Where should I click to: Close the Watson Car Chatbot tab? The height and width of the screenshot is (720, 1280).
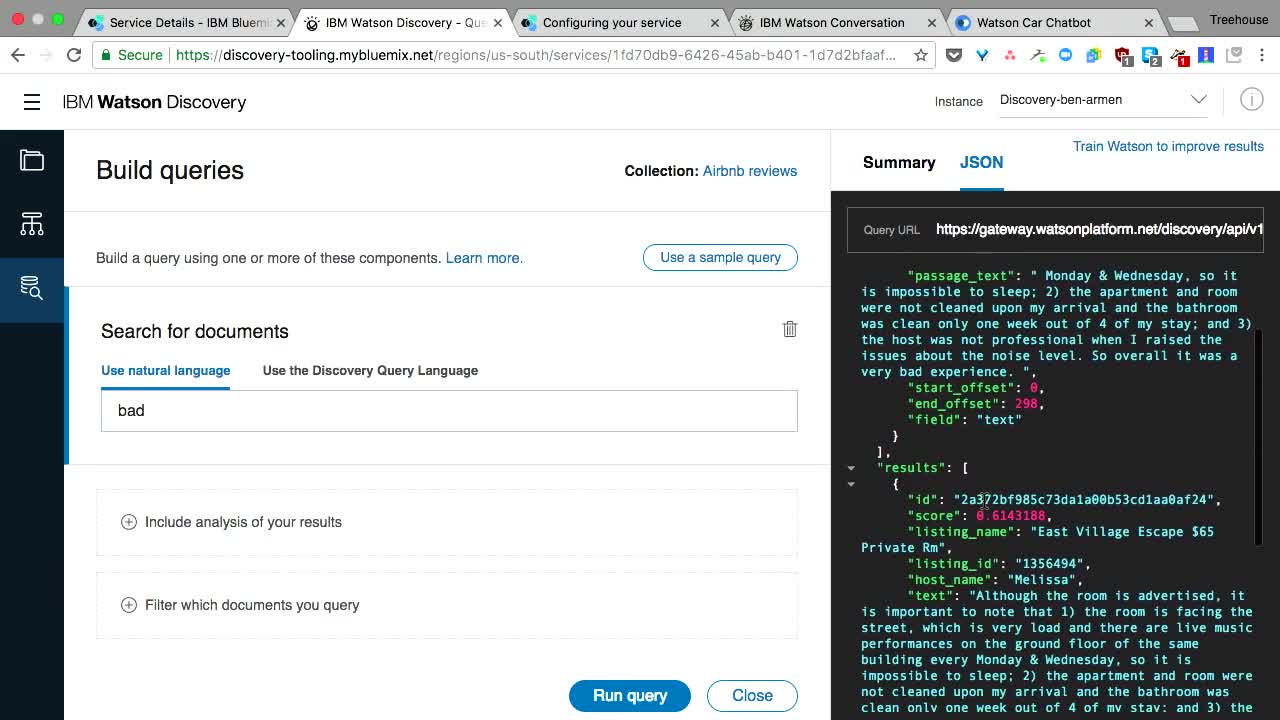click(1148, 22)
